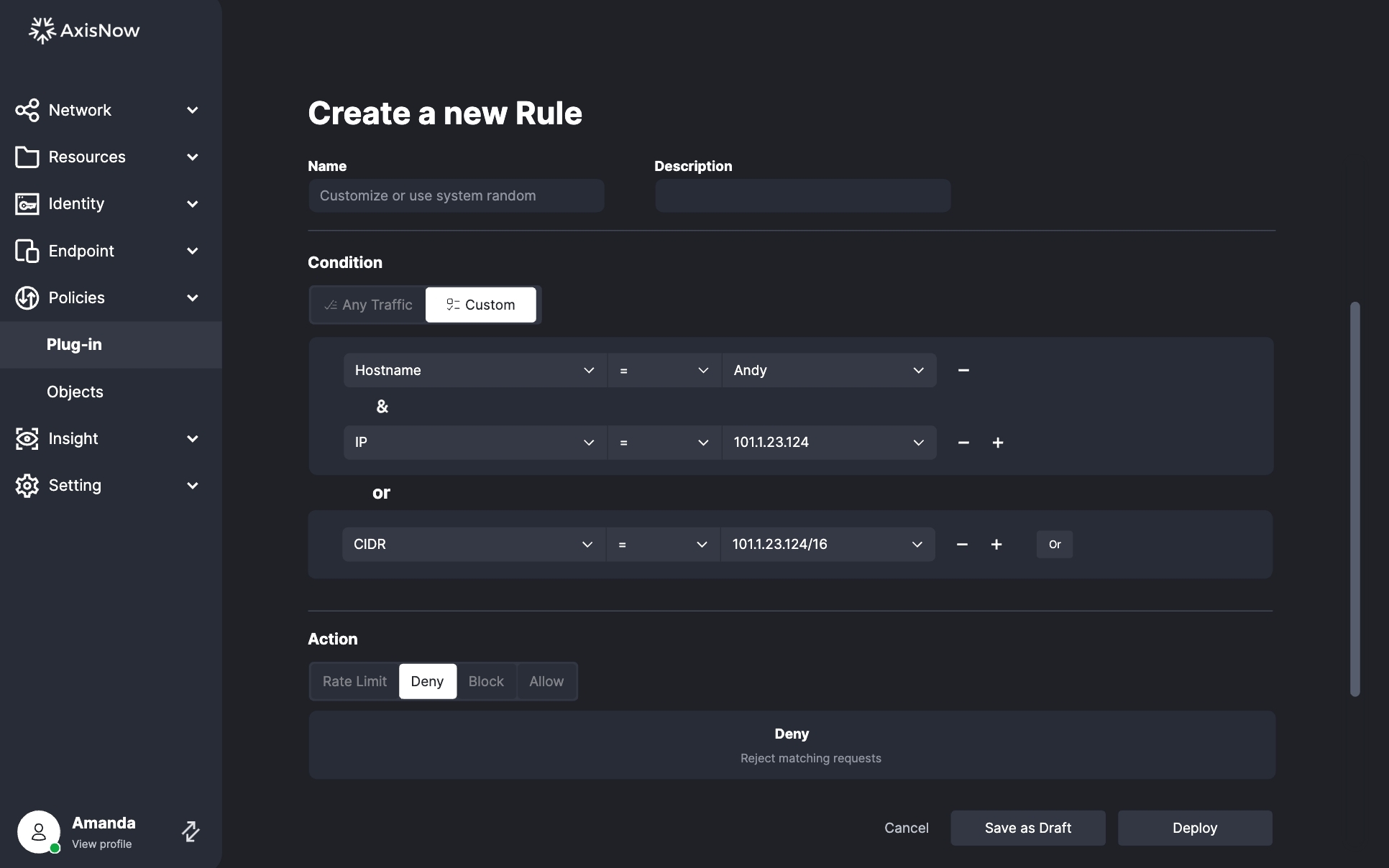Viewport: 1389px width, 868px height.
Task: Switch condition to Any Traffic
Action: pyautogui.click(x=368, y=305)
